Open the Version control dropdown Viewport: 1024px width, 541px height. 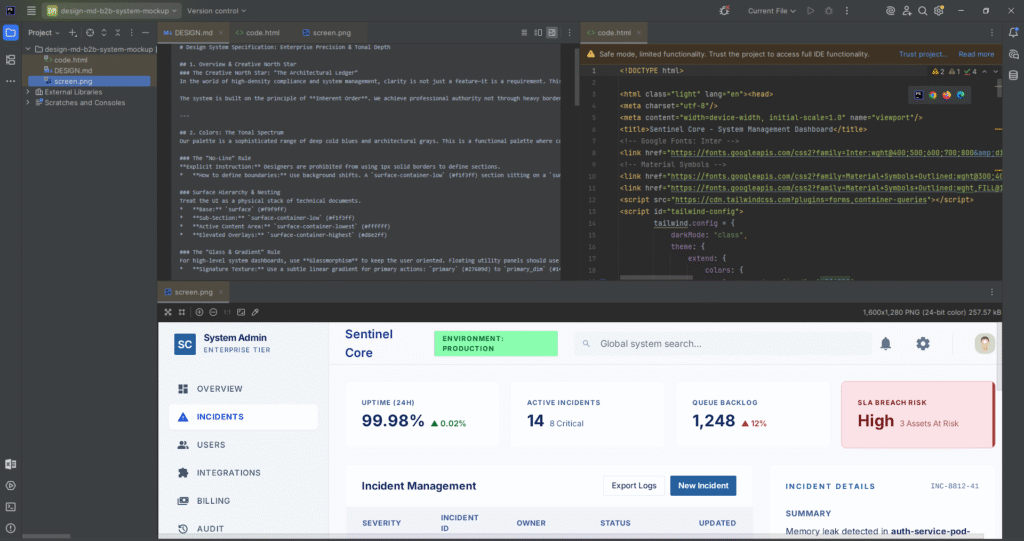tap(214, 11)
